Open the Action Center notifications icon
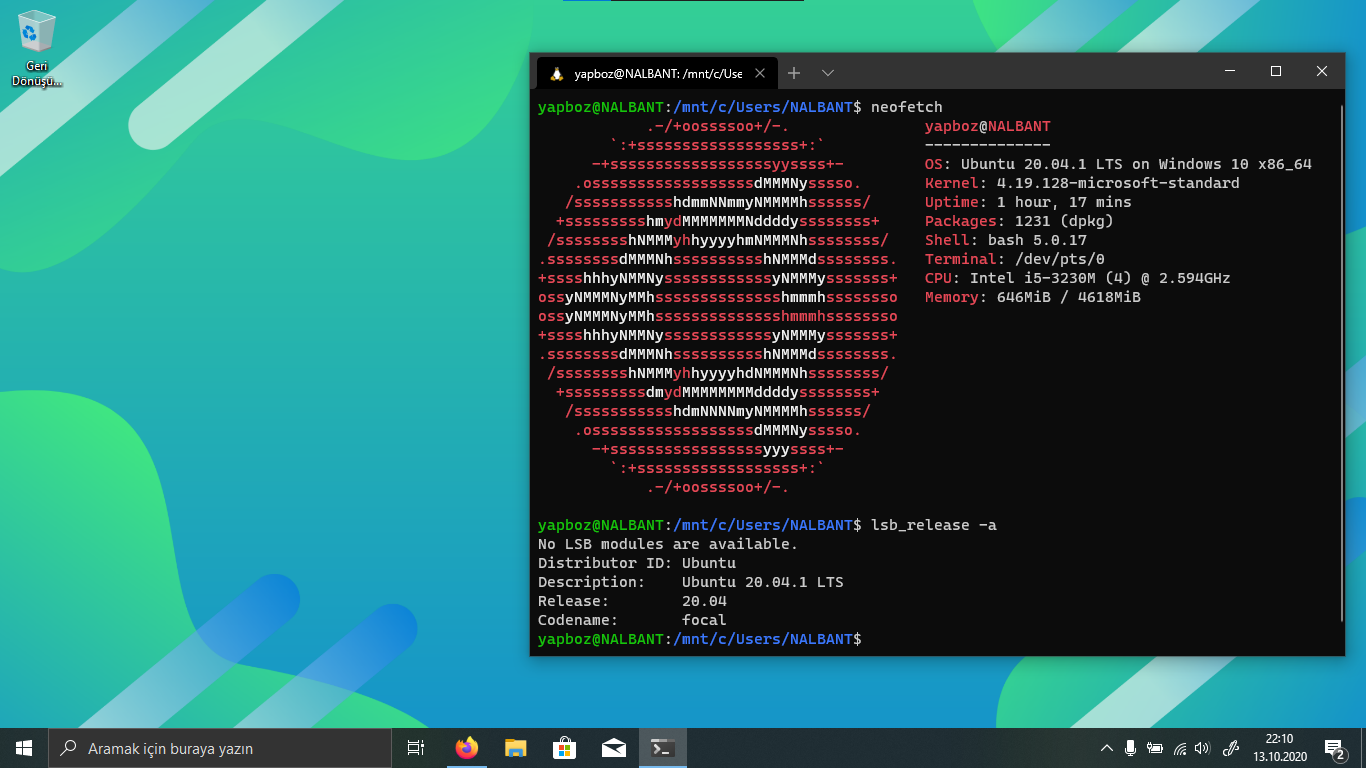The image size is (1366, 768). tap(1334, 748)
